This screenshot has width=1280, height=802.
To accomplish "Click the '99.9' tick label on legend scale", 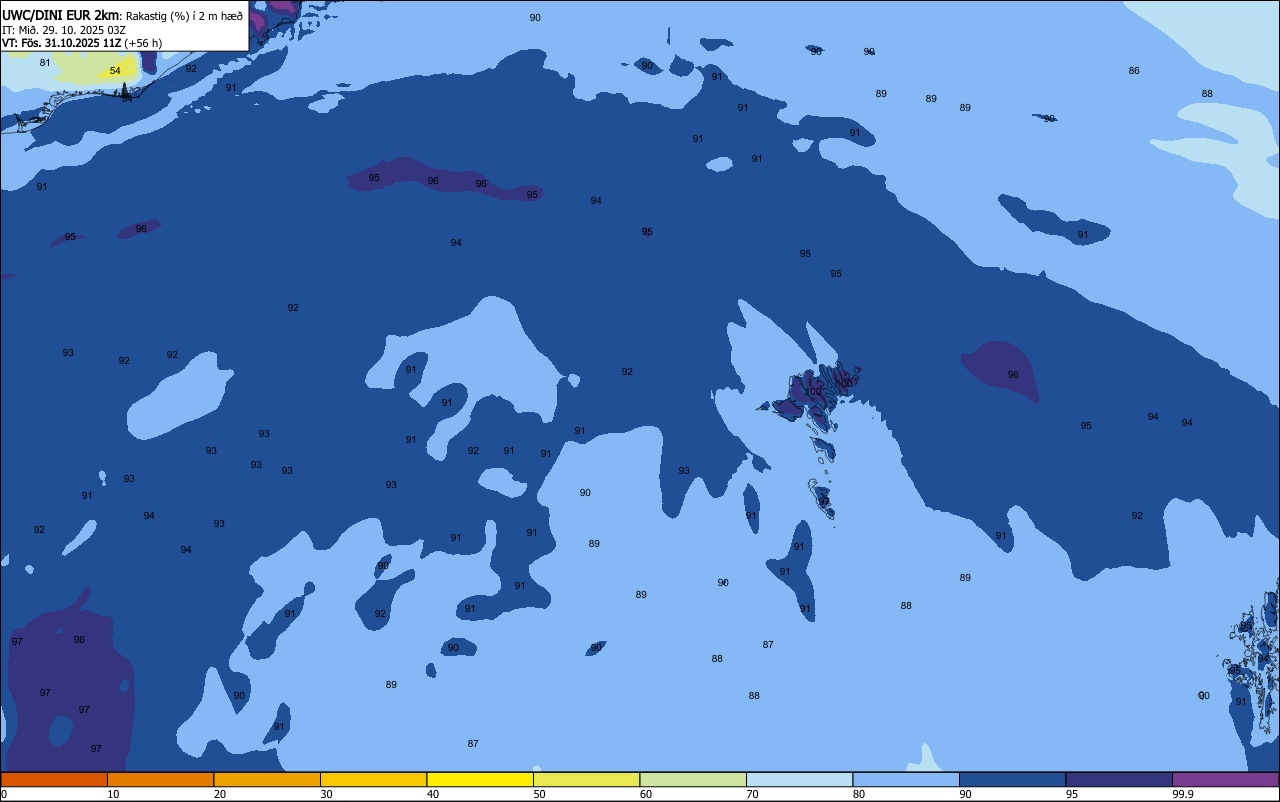I will pos(1183,794).
